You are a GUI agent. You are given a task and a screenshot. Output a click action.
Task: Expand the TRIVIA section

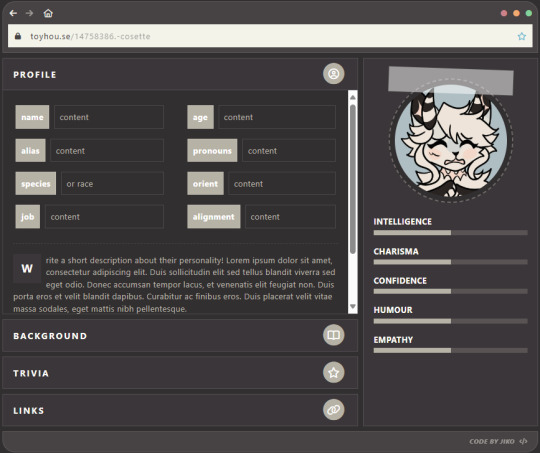pyautogui.click(x=180, y=373)
